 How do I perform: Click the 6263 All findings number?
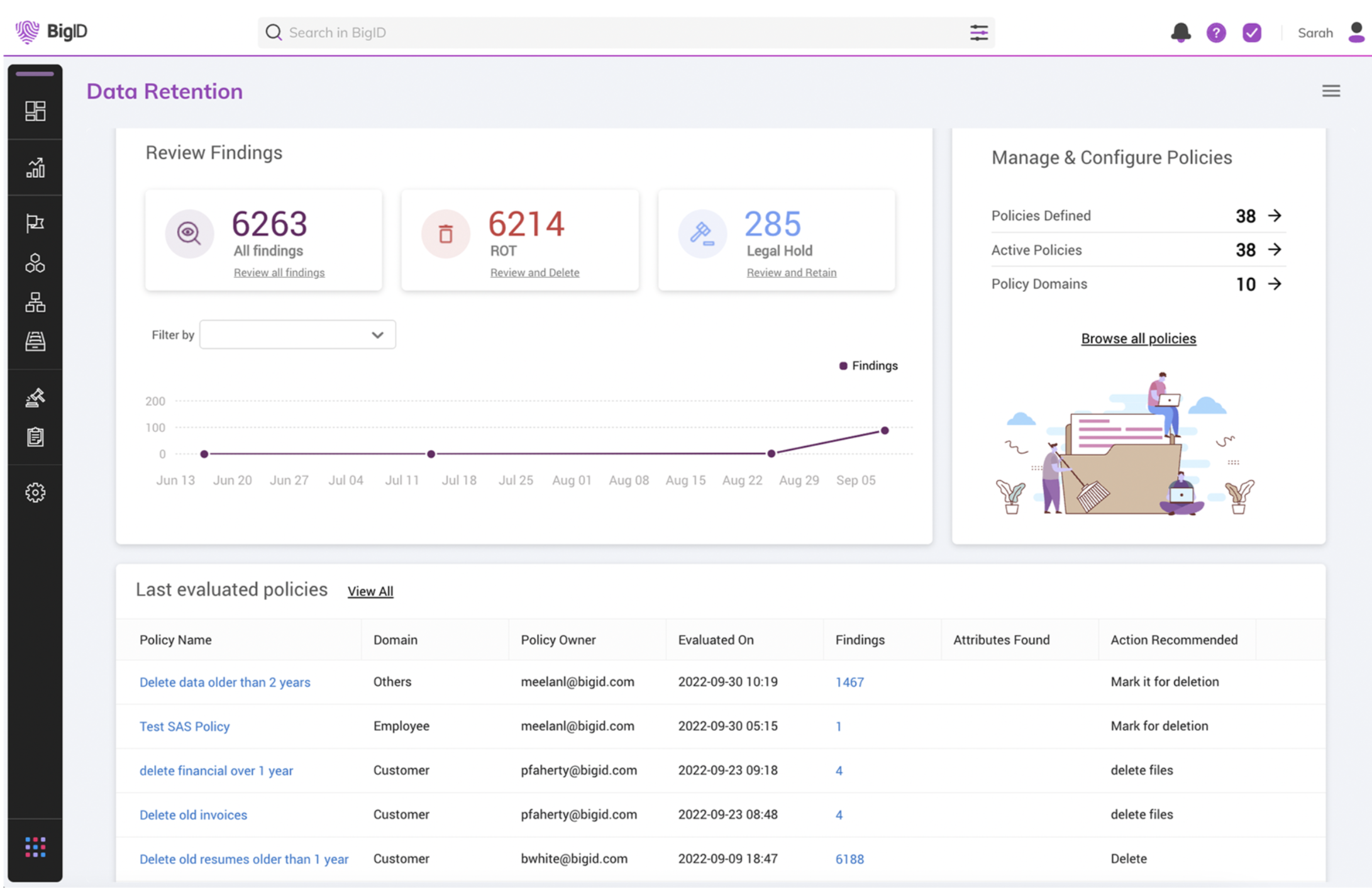coord(270,223)
